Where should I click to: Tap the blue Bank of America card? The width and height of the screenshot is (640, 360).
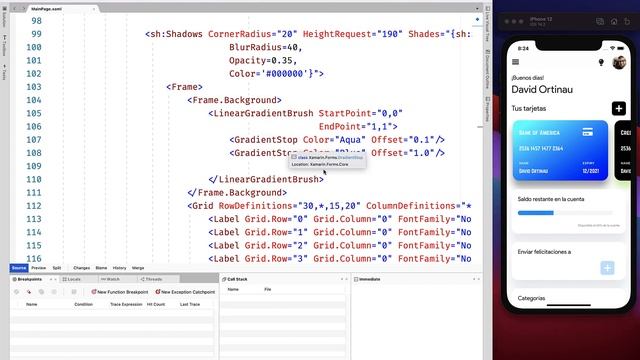(560, 150)
